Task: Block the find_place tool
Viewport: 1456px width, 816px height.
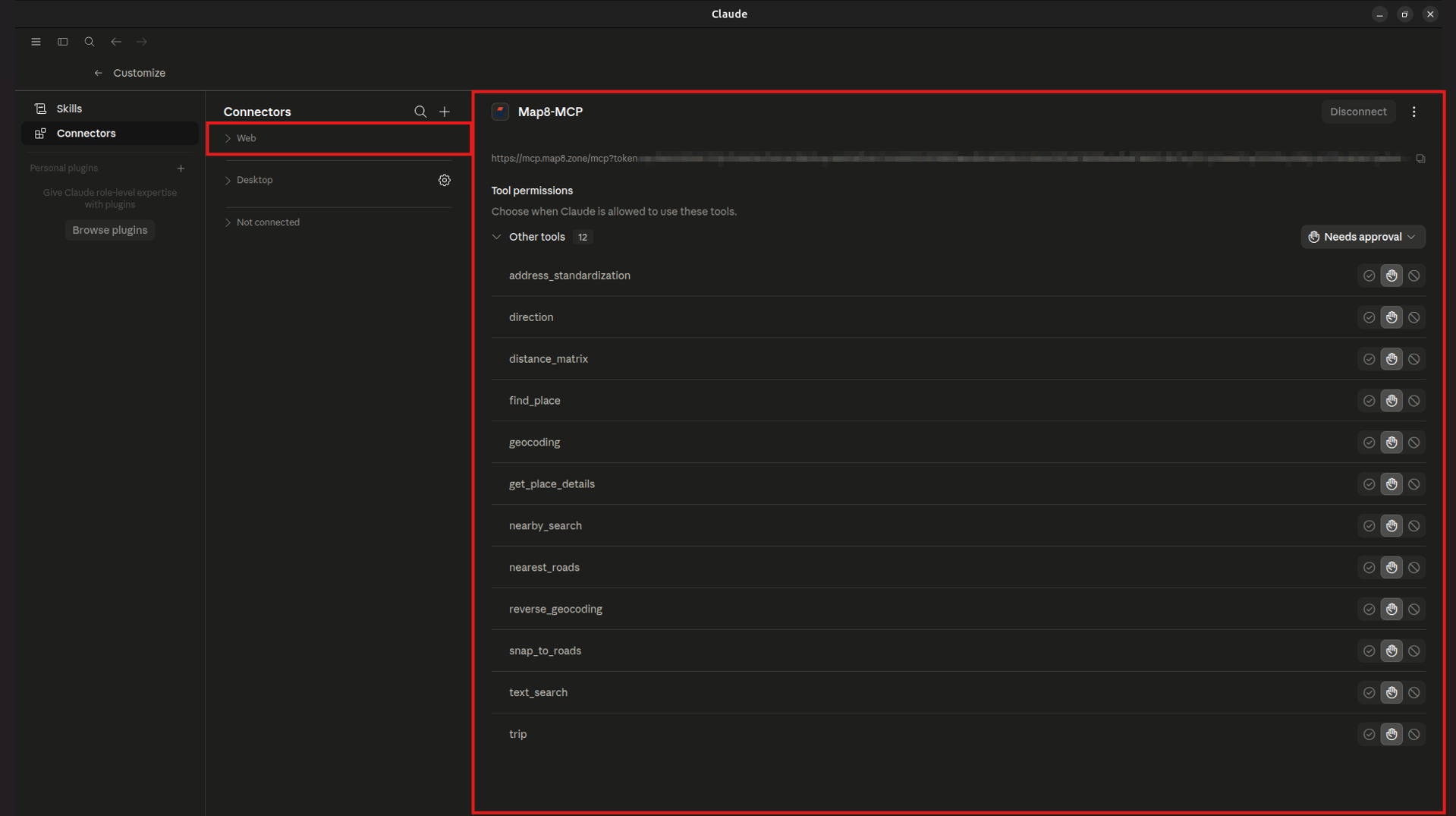Action: click(x=1414, y=401)
